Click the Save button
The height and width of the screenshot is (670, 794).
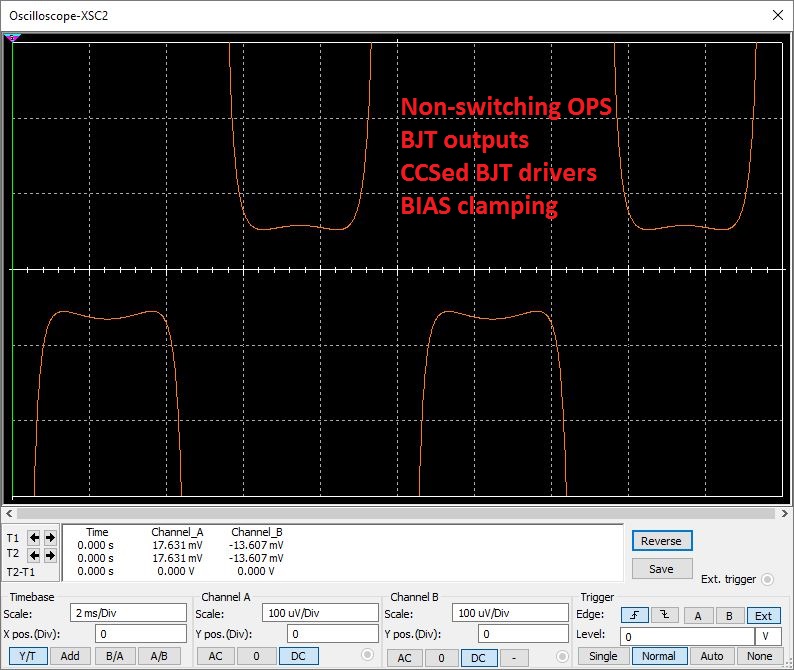662,569
